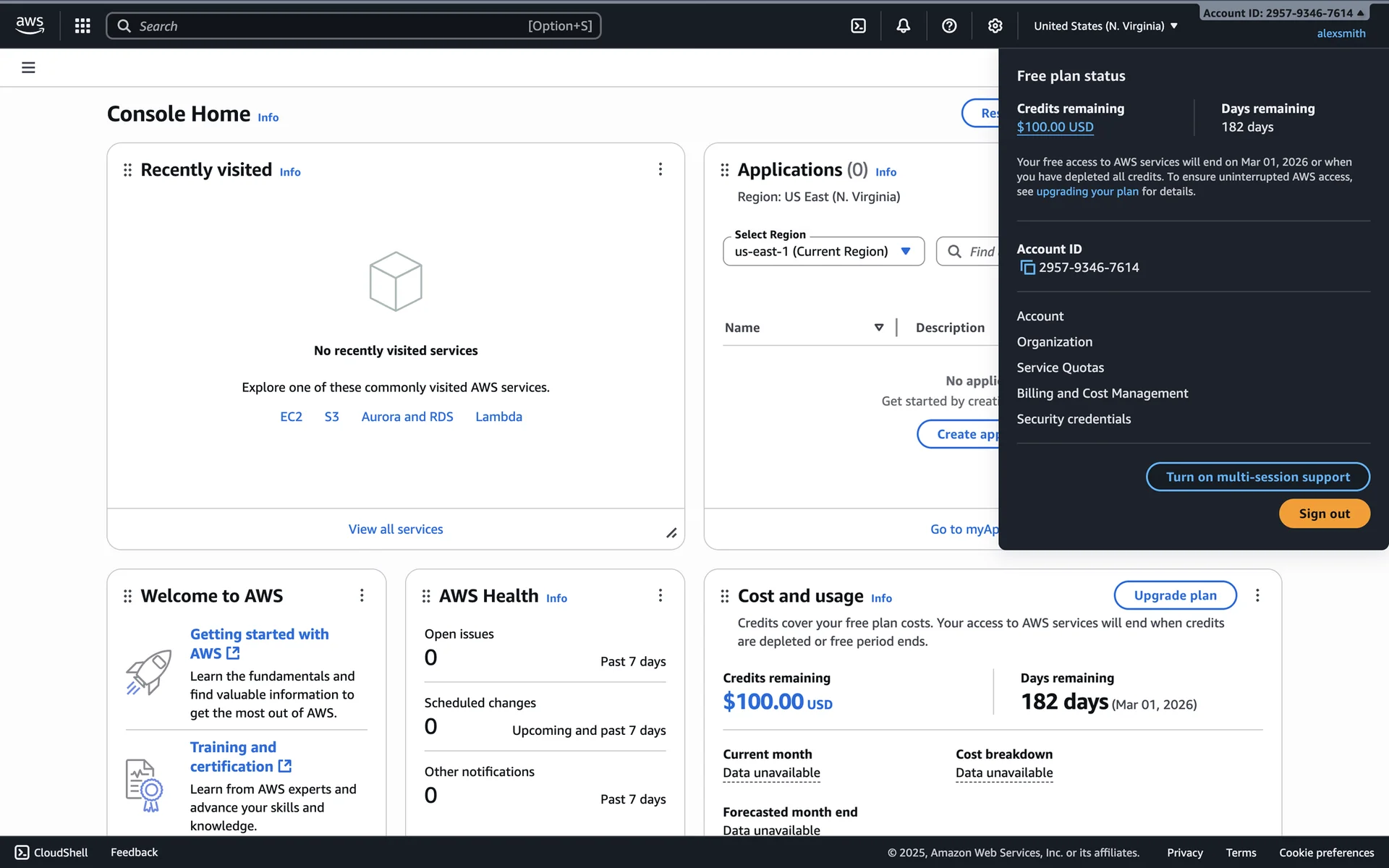
Task: Expand the United States (N. Virginia) region dropdown
Action: [x=1105, y=26]
